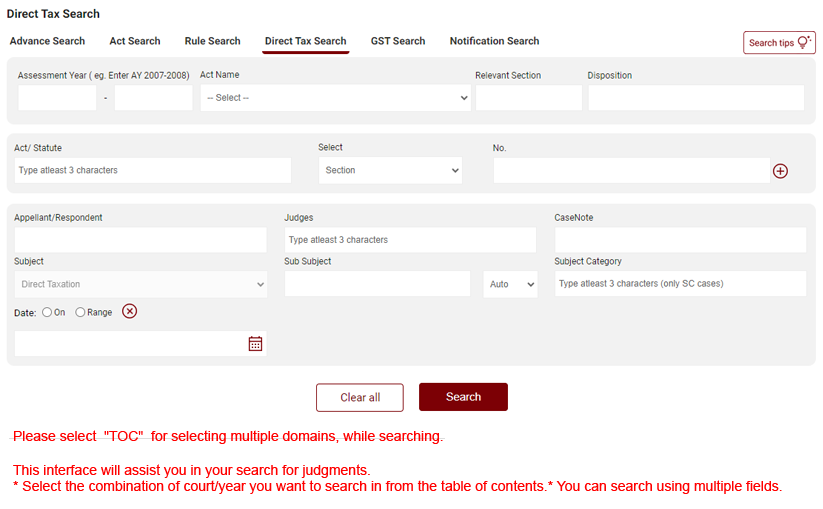
Task: Switch to the Rule Search tab
Action: point(212,41)
